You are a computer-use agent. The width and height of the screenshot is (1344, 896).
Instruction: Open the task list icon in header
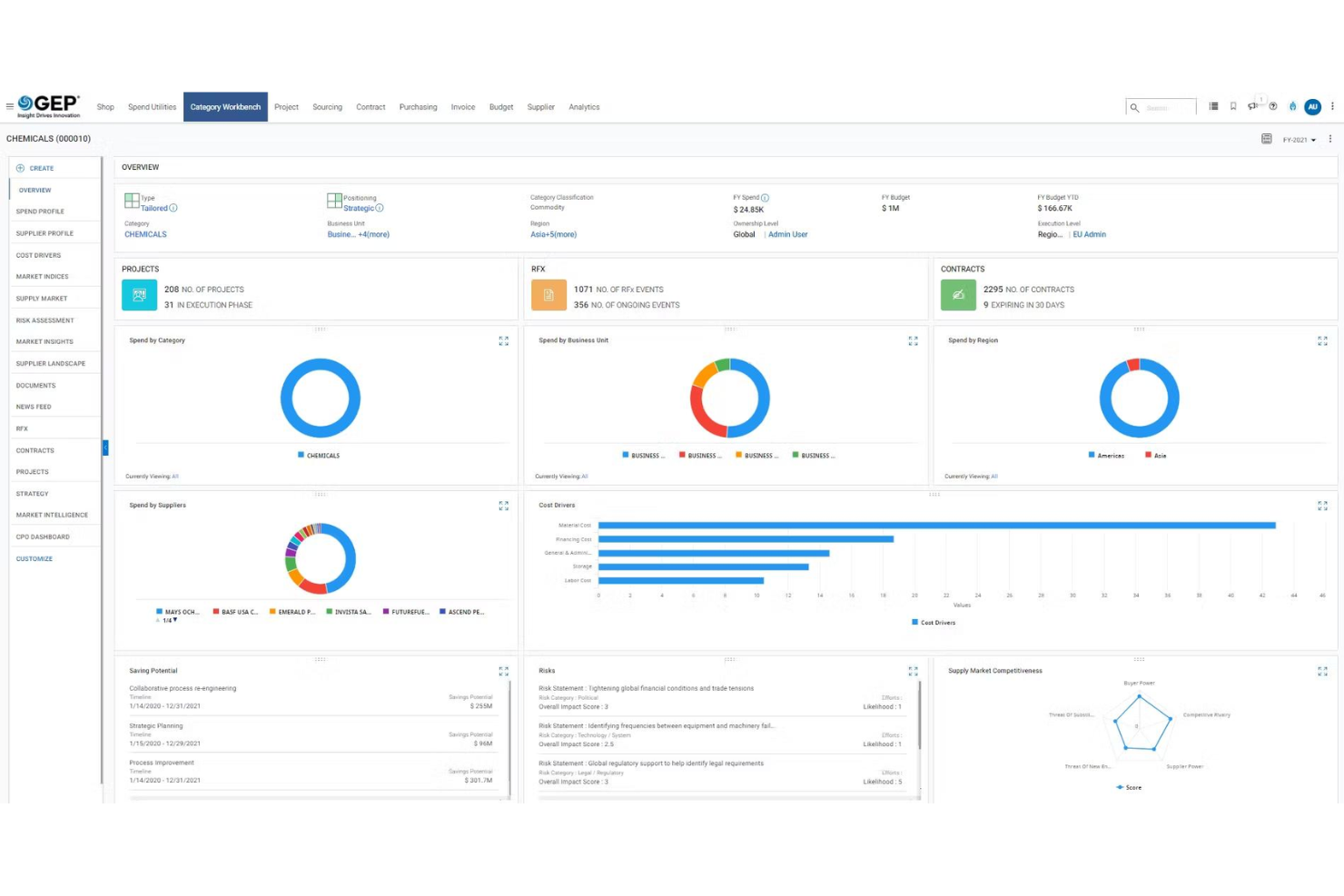[1213, 106]
